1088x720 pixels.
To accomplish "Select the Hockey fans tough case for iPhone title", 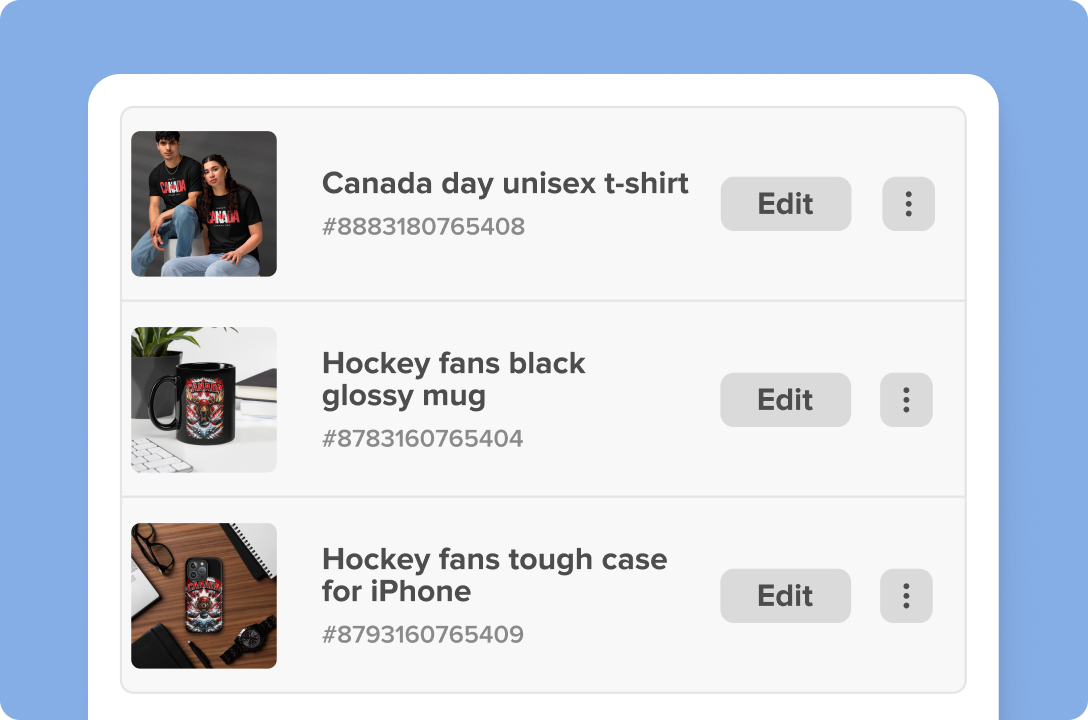I will tap(494, 575).
